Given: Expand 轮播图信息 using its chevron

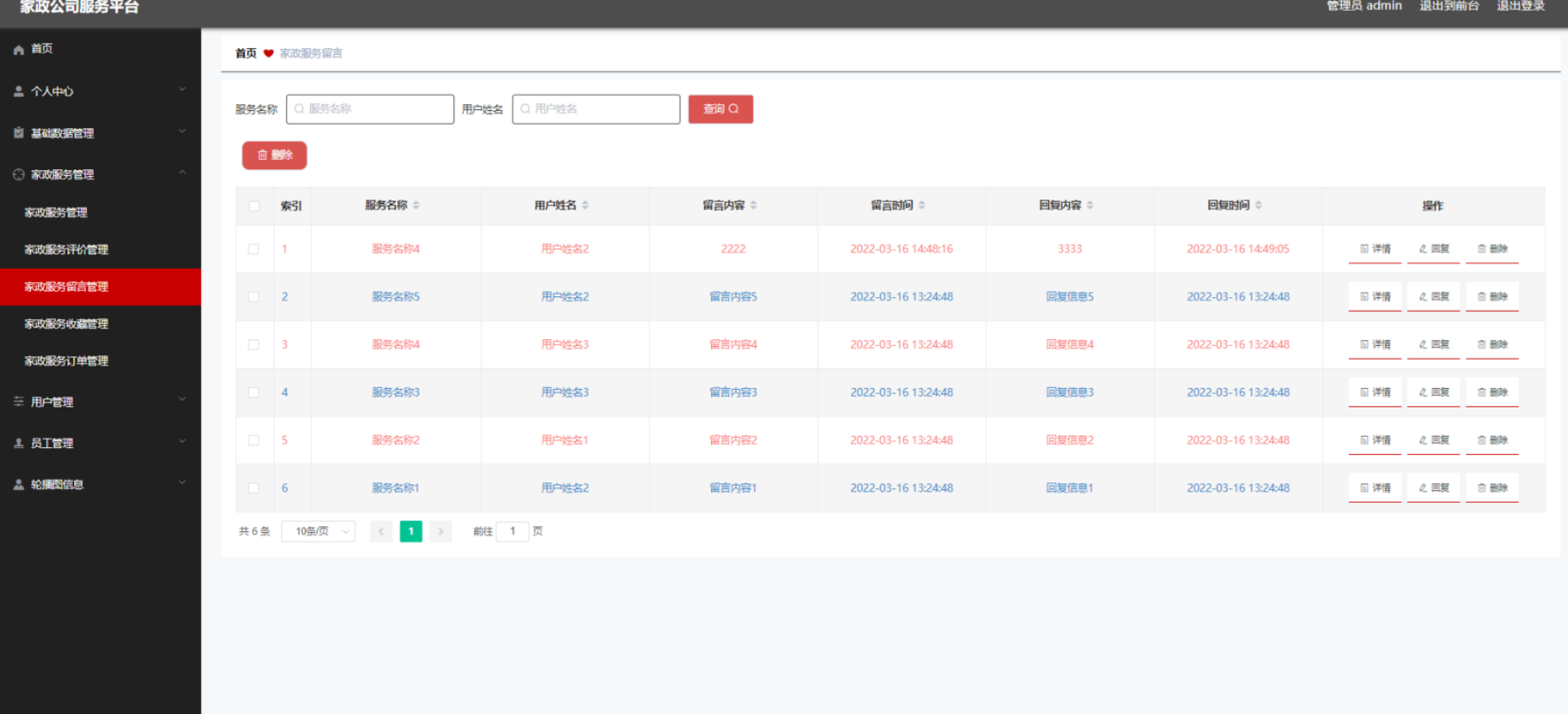Looking at the screenshot, I should pyautogui.click(x=182, y=482).
